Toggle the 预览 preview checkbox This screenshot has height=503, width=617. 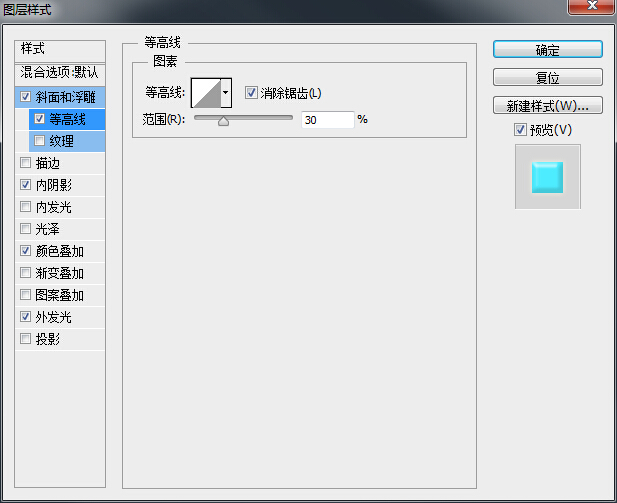520,129
